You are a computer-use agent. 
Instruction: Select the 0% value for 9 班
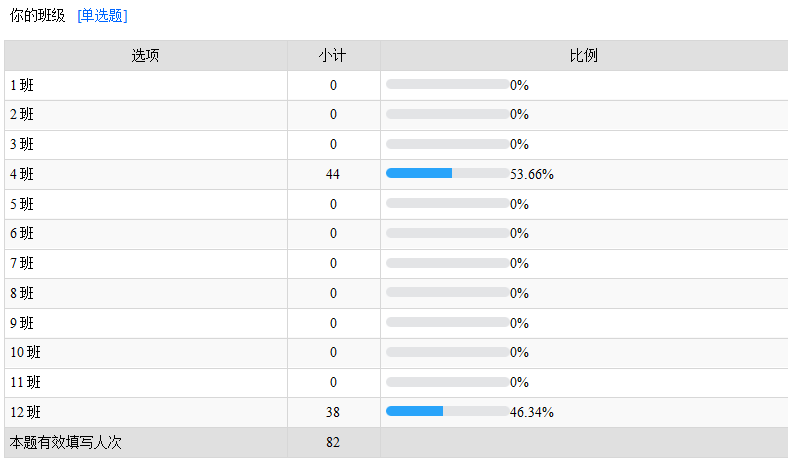point(519,323)
